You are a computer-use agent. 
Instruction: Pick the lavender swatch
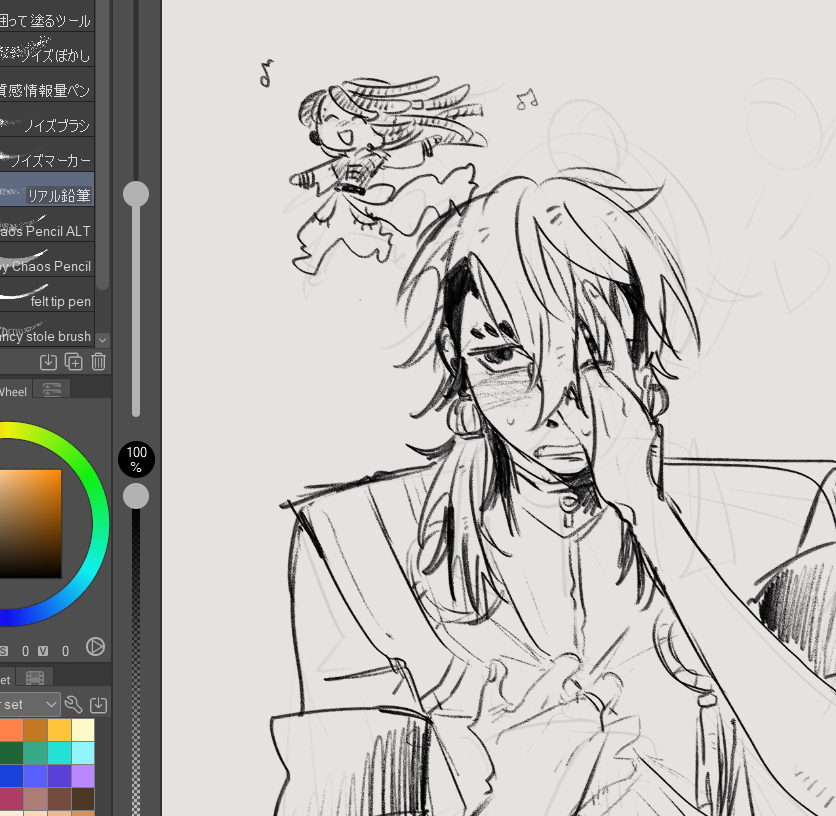[83, 776]
